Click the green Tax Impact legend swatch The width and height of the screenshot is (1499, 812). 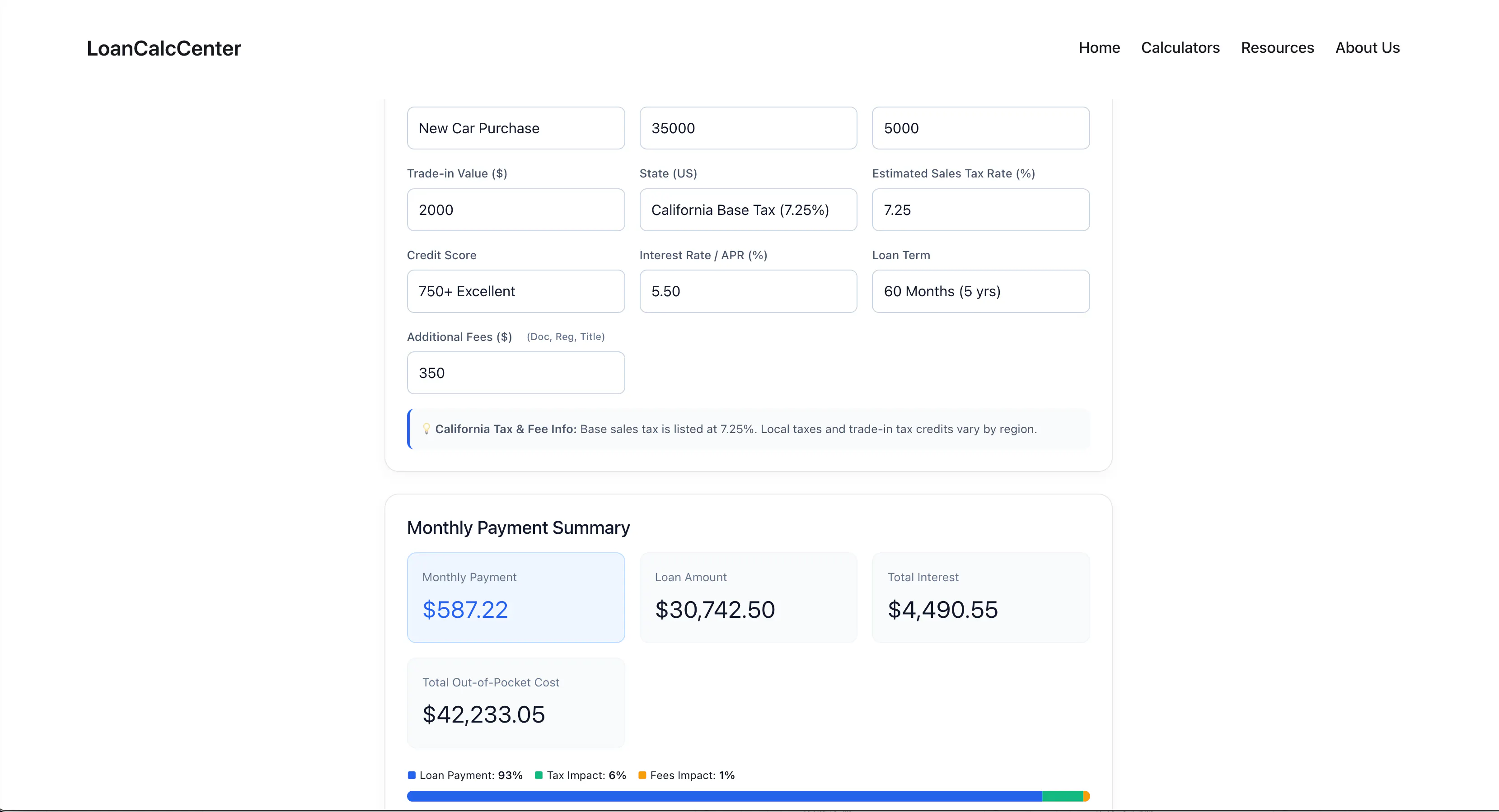pyautogui.click(x=538, y=775)
